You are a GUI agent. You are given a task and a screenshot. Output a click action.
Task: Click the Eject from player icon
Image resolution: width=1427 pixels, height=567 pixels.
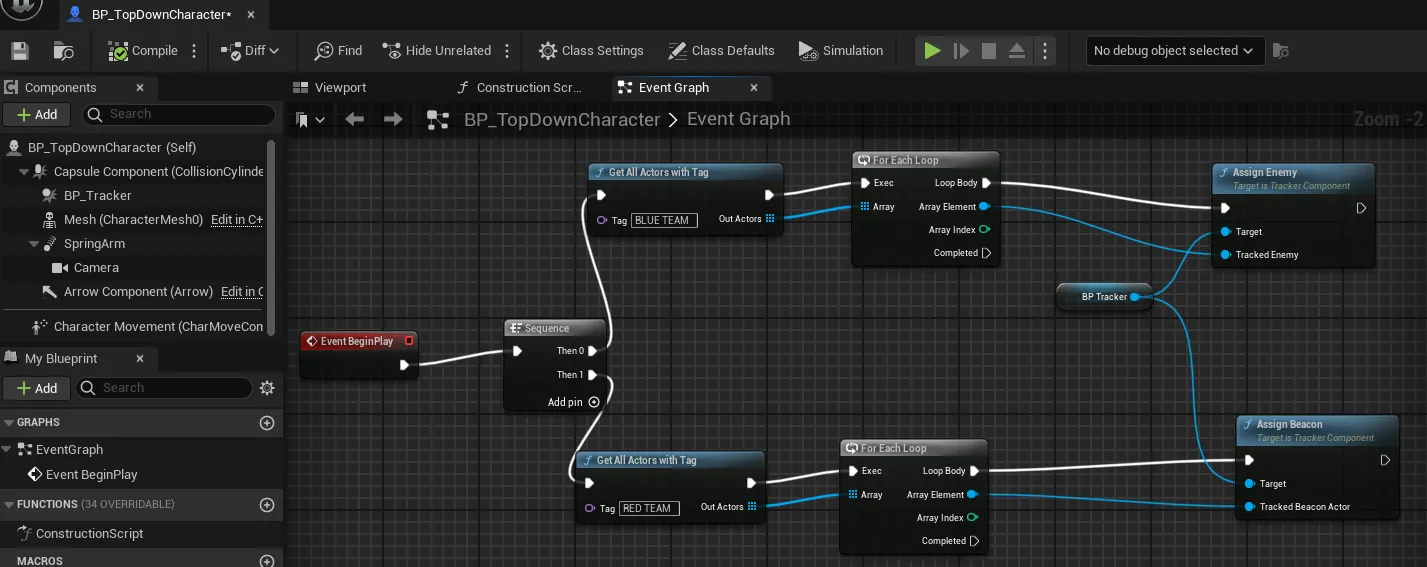(x=1017, y=51)
